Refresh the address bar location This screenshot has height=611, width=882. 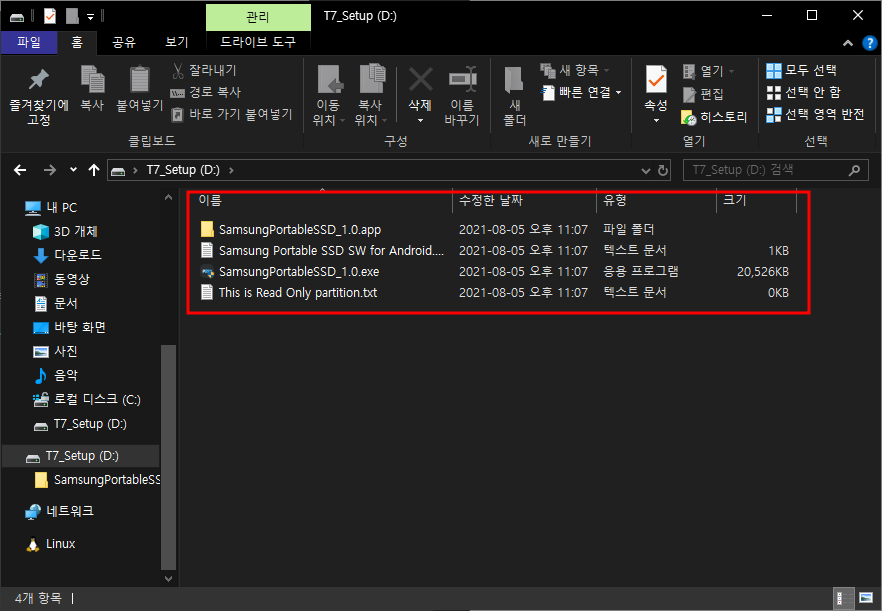point(663,170)
